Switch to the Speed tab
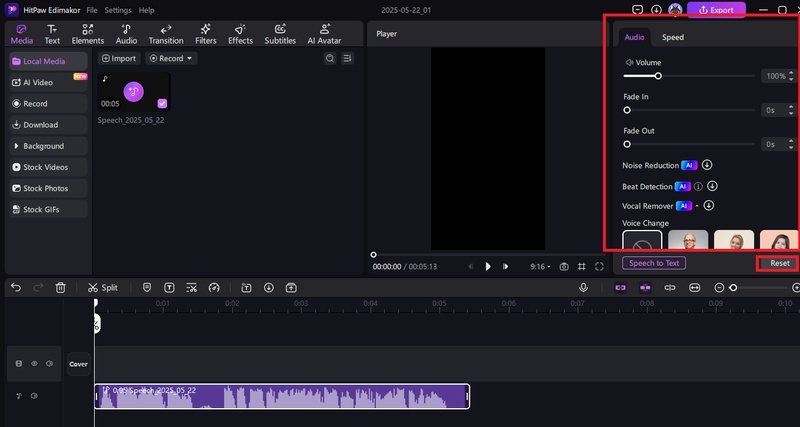 click(x=673, y=37)
